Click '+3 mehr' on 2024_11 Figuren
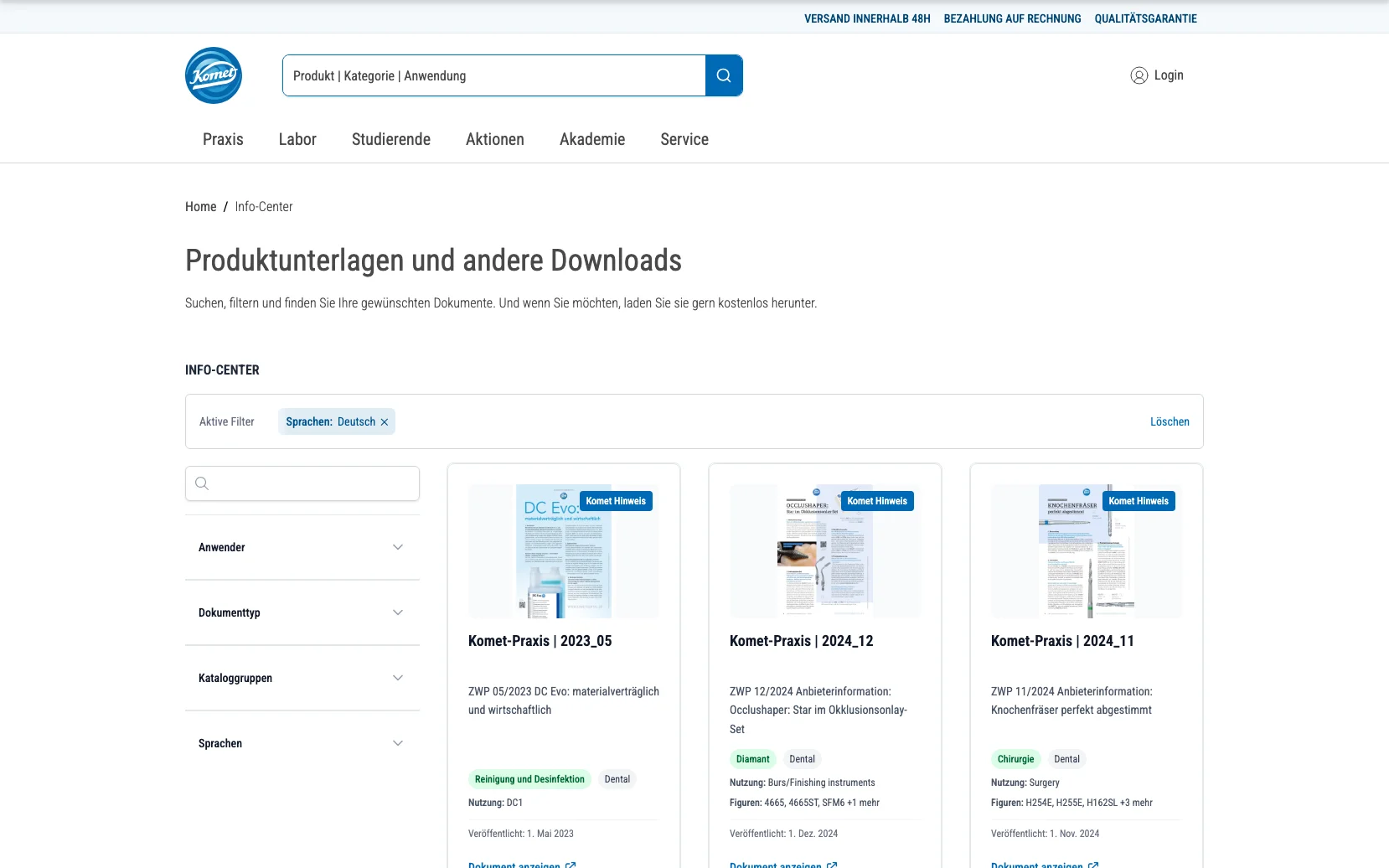 [1136, 803]
